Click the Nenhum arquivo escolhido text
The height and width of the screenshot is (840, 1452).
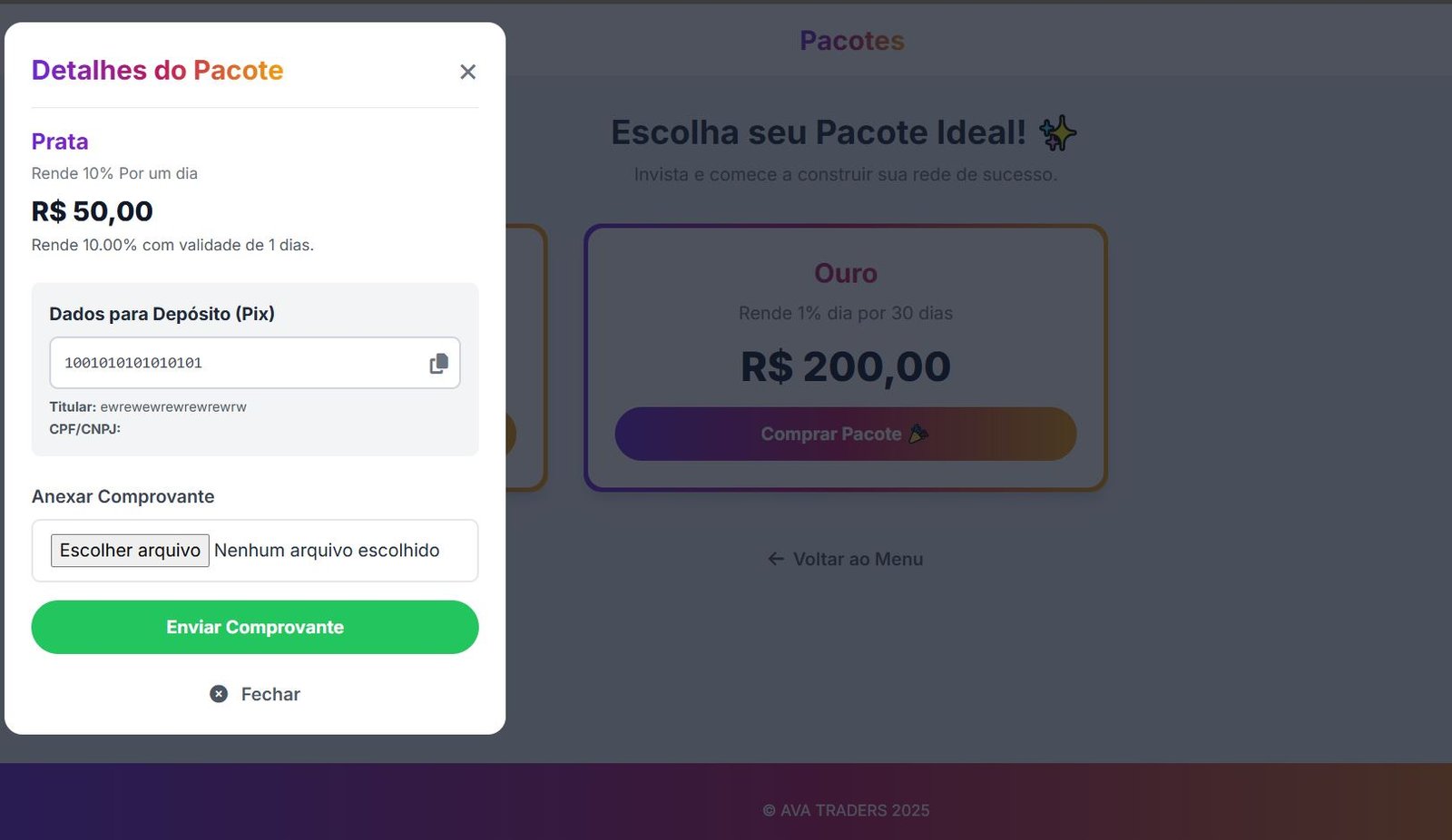(x=327, y=551)
